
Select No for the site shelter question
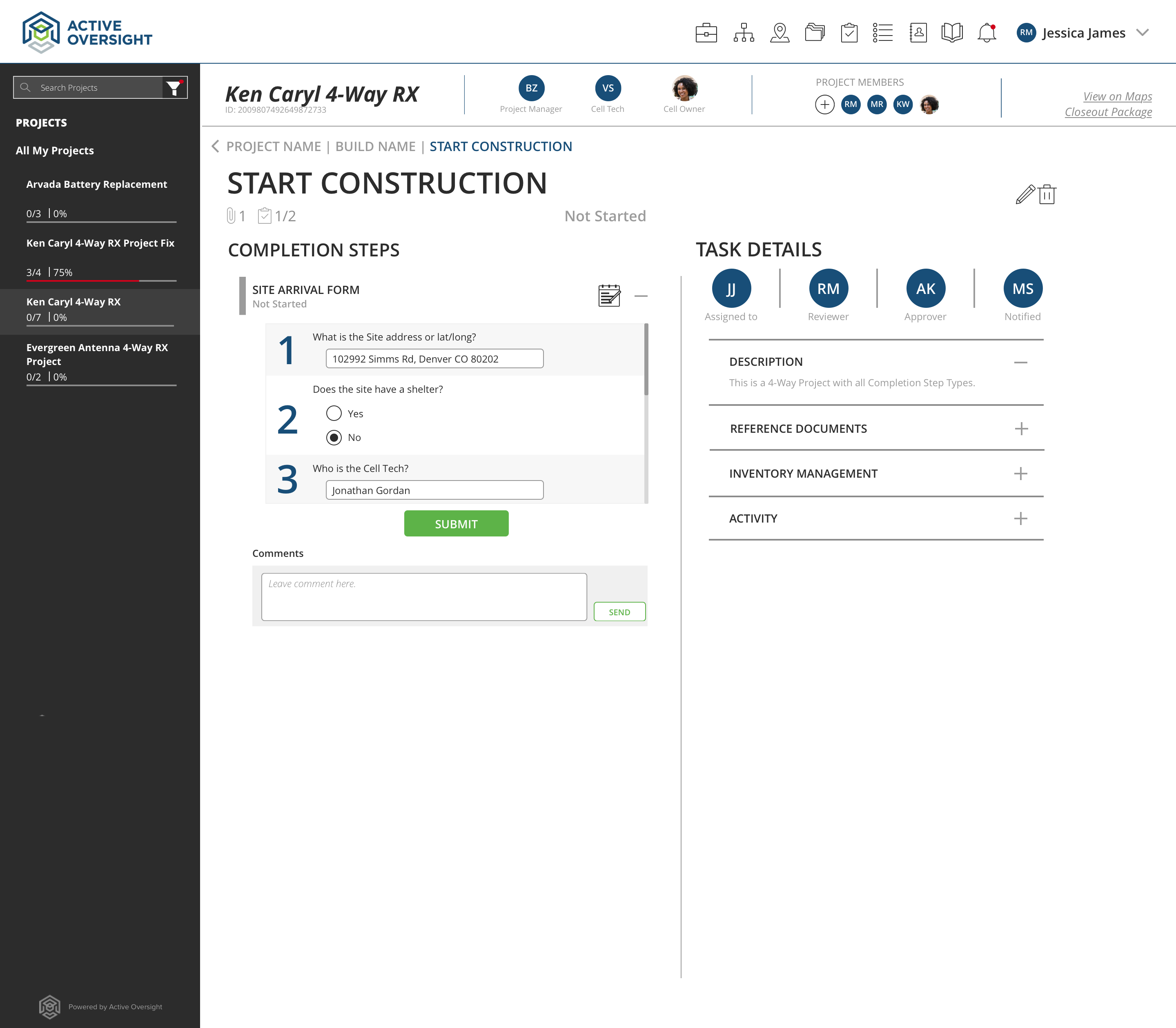point(334,437)
